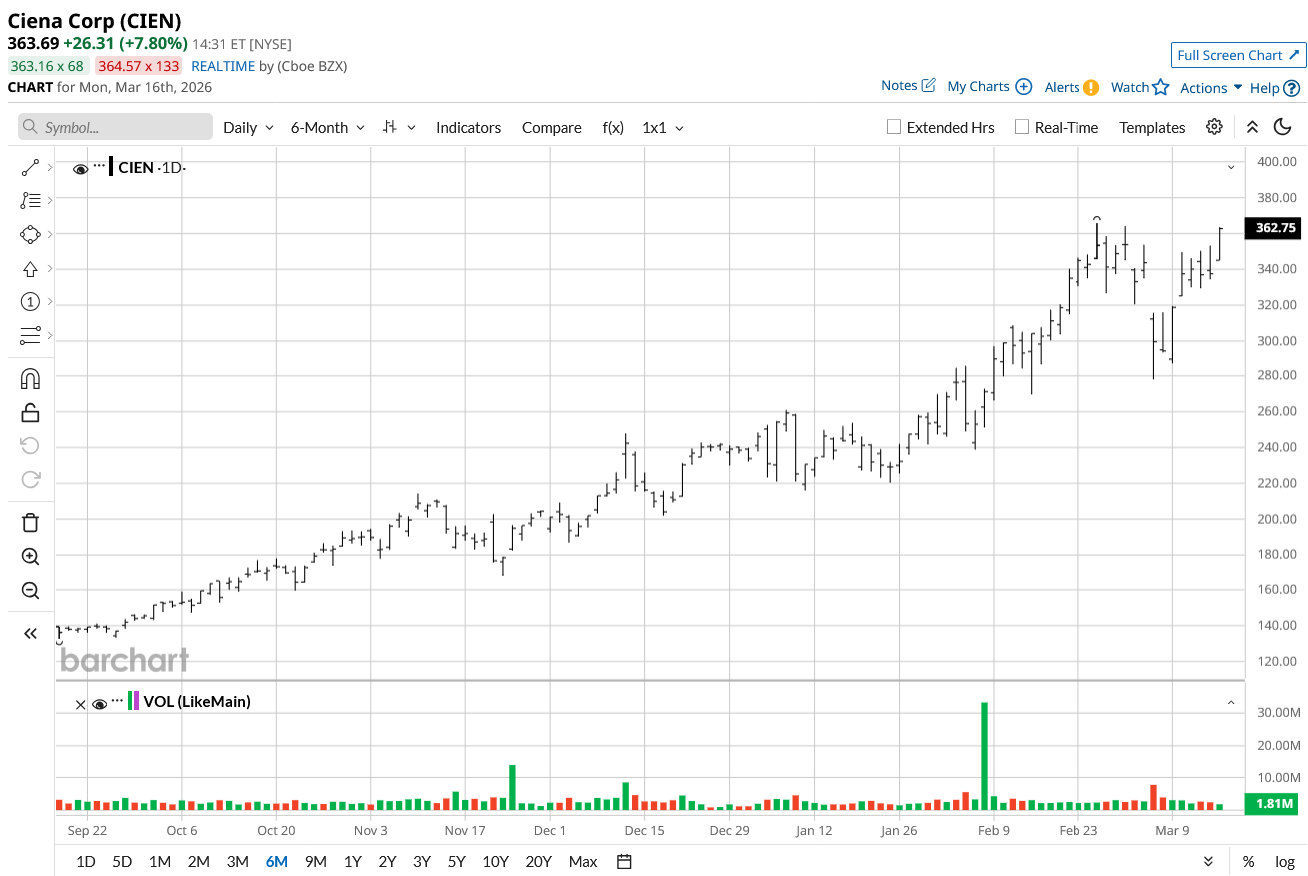Click the REALTIME link
Viewport: 1308px width, 876px height.
pos(223,66)
